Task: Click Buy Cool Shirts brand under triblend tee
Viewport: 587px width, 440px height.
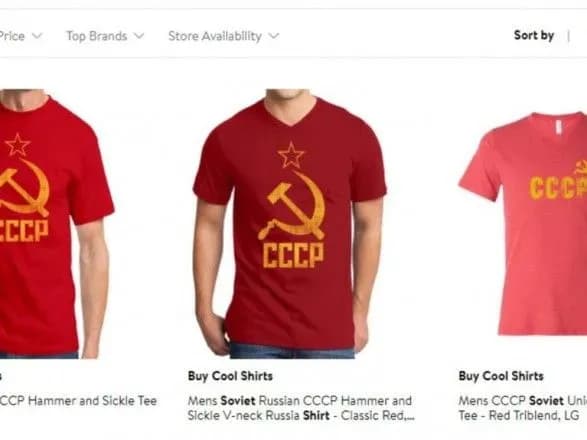Action: 501,376
